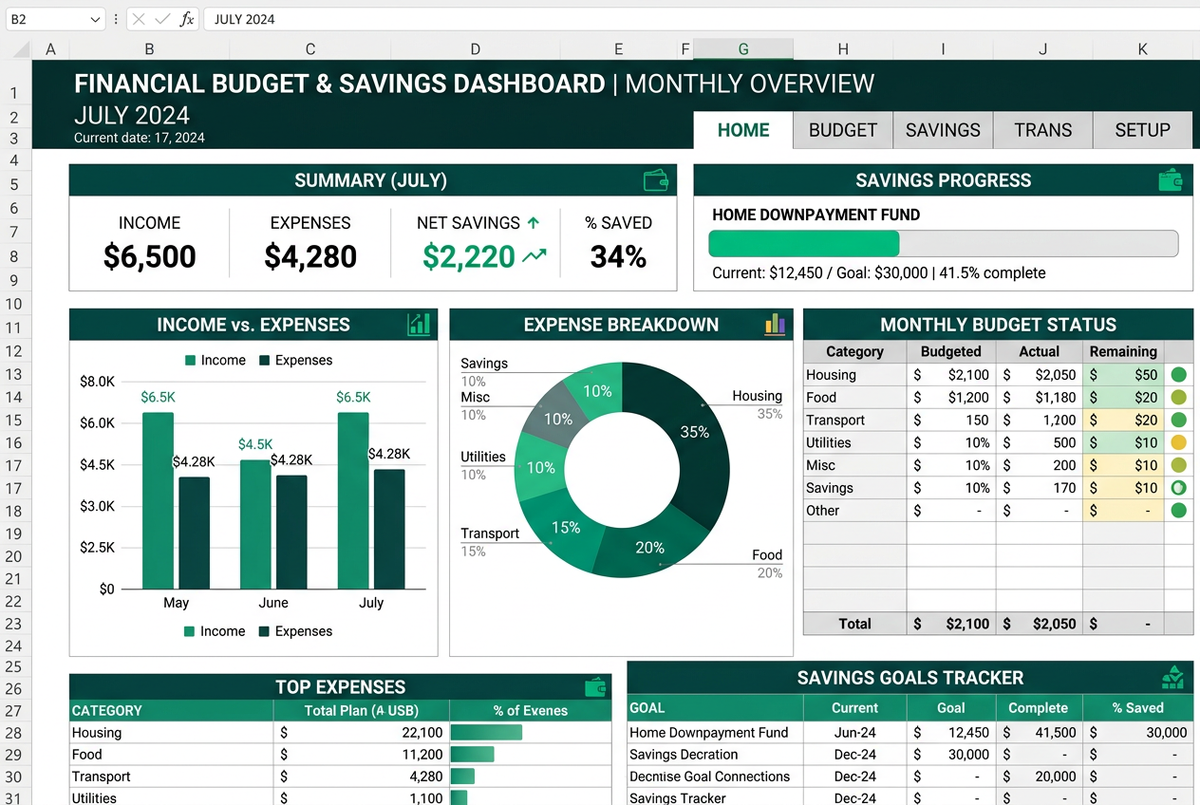
Task: Click the 34% saved value
Action: click(619, 257)
